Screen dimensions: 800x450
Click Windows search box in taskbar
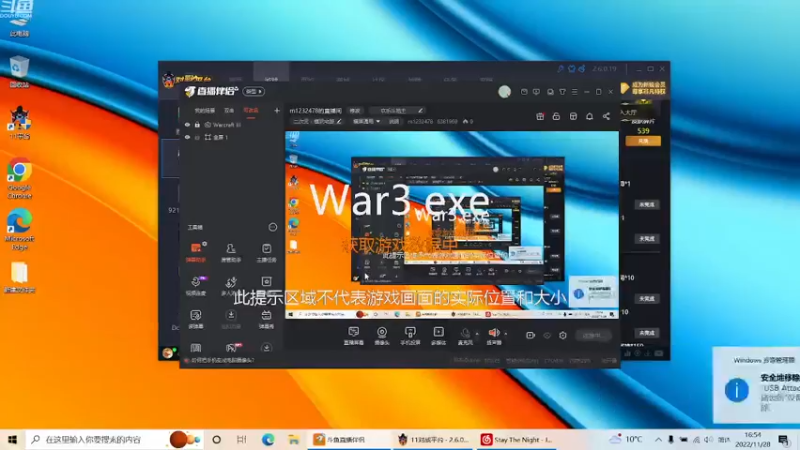[115, 439]
